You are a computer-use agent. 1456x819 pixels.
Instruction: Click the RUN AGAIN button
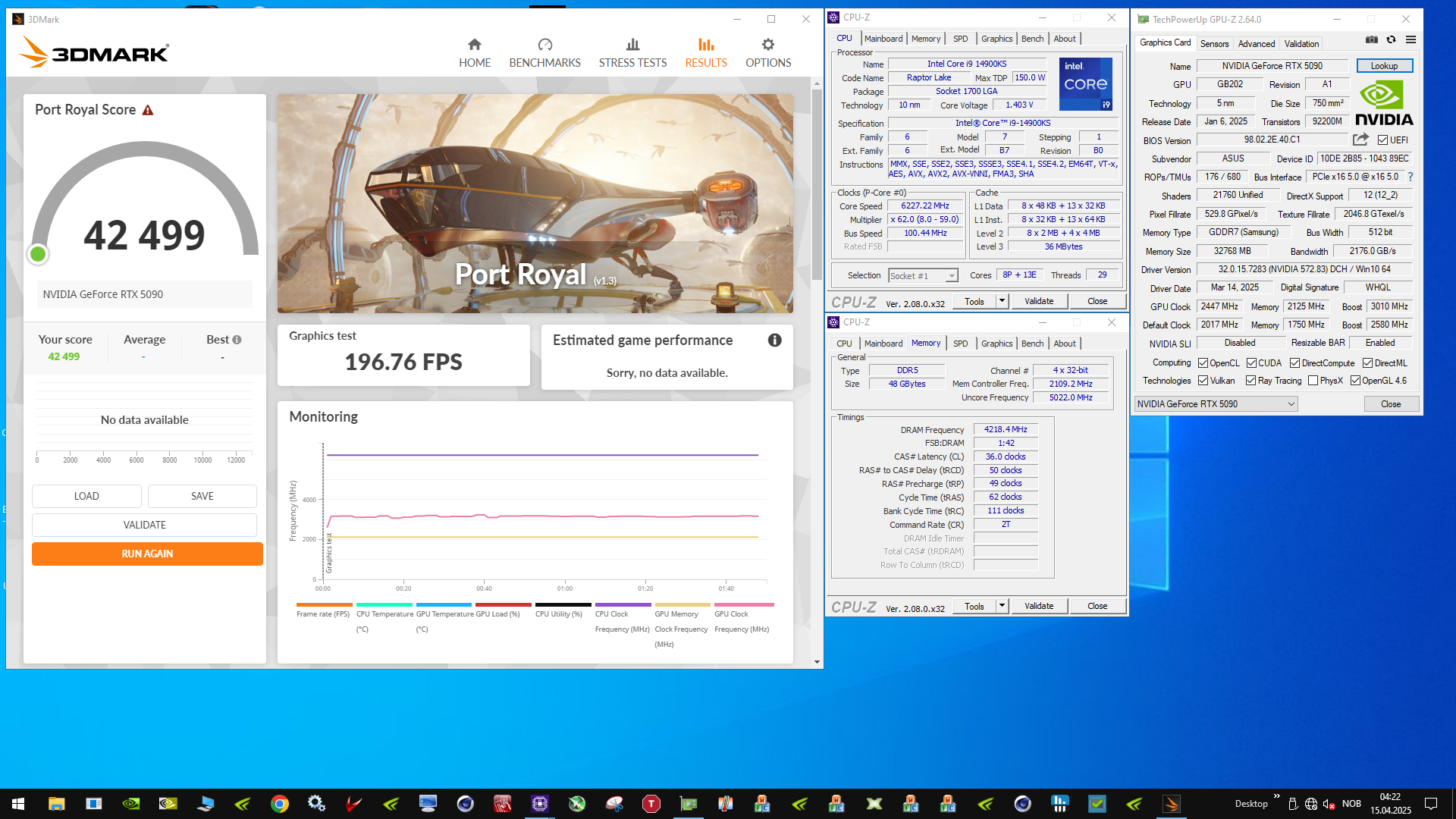147,554
